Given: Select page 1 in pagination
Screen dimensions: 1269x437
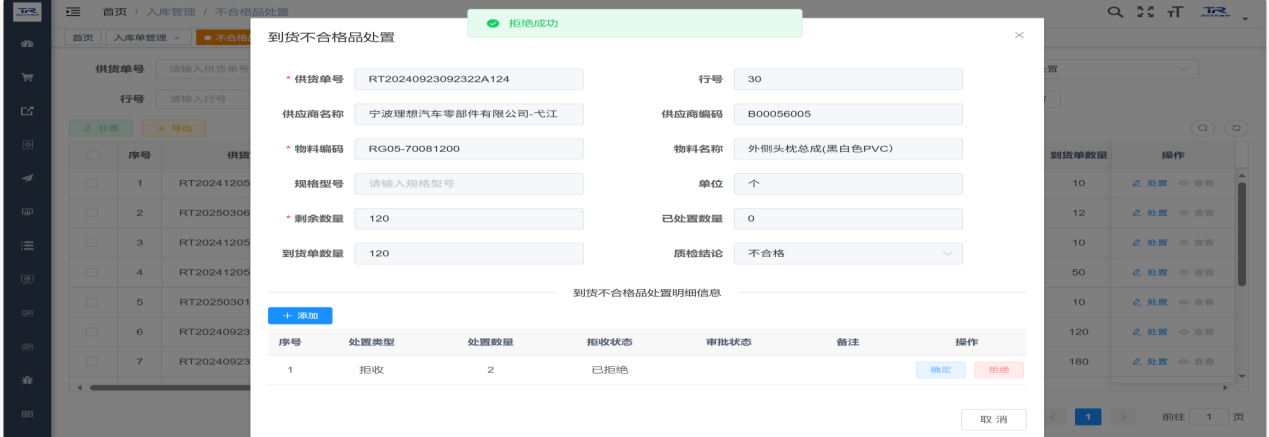Looking at the screenshot, I should click(x=1089, y=415).
